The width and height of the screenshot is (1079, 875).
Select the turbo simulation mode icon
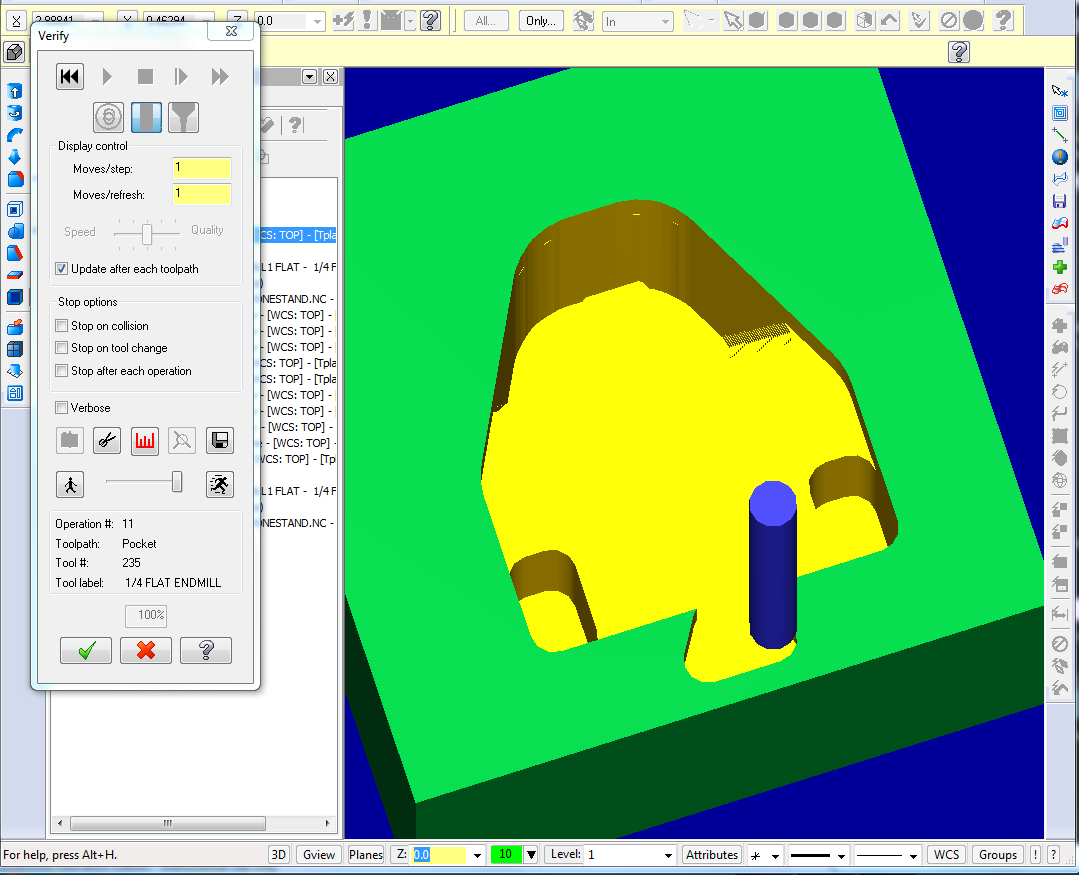pyautogui.click(x=108, y=118)
